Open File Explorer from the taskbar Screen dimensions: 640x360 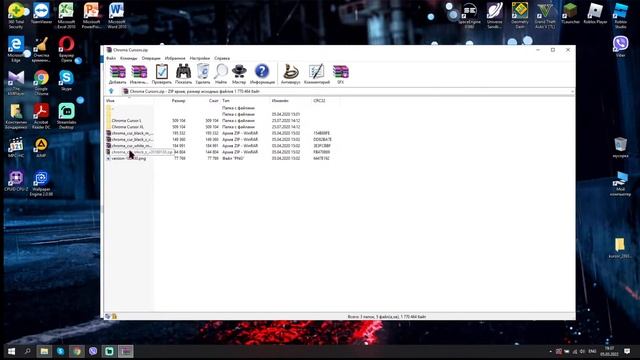pyautogui.click(x=44, y=351)
